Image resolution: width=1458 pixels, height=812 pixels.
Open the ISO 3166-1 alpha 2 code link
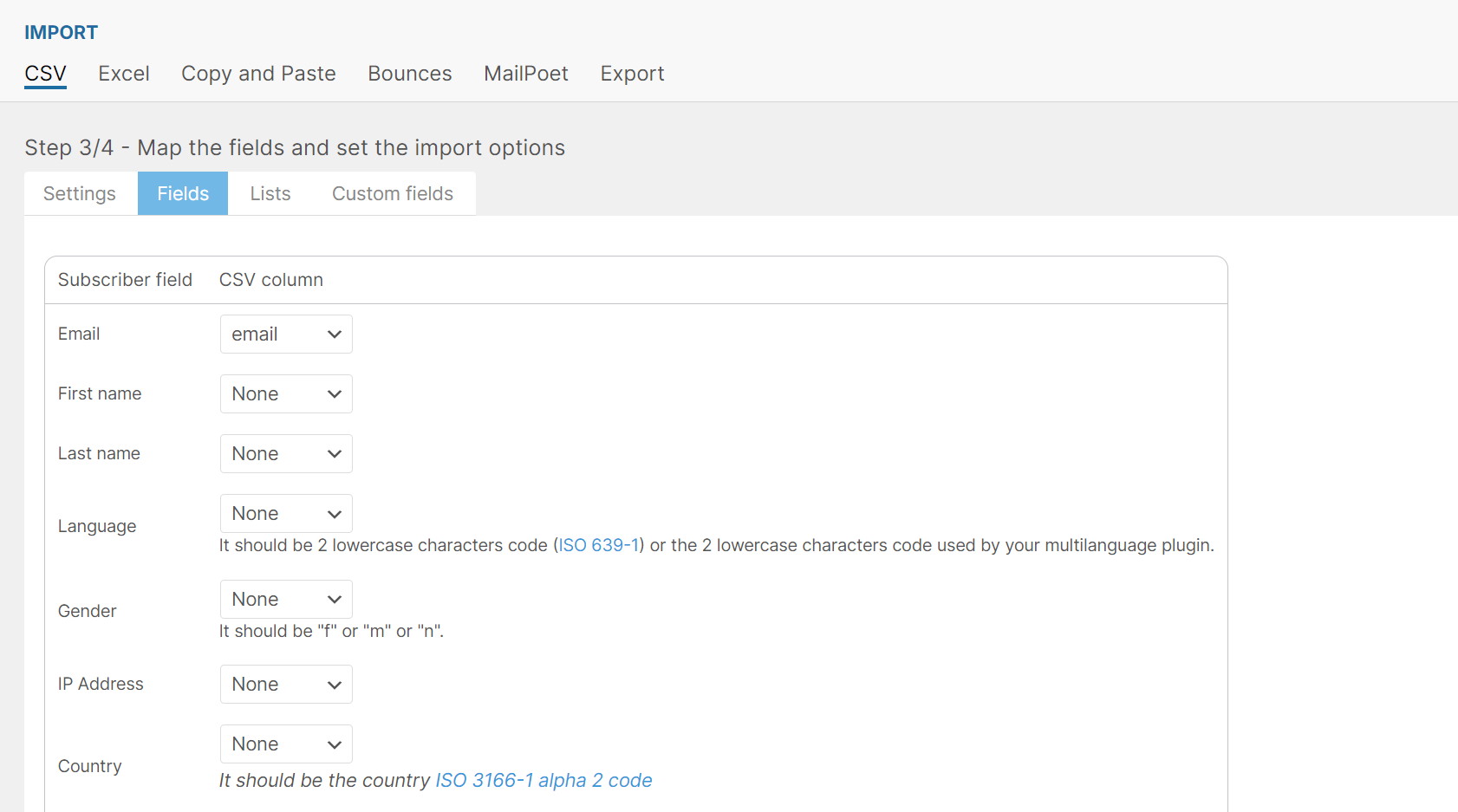pos(543,780)
